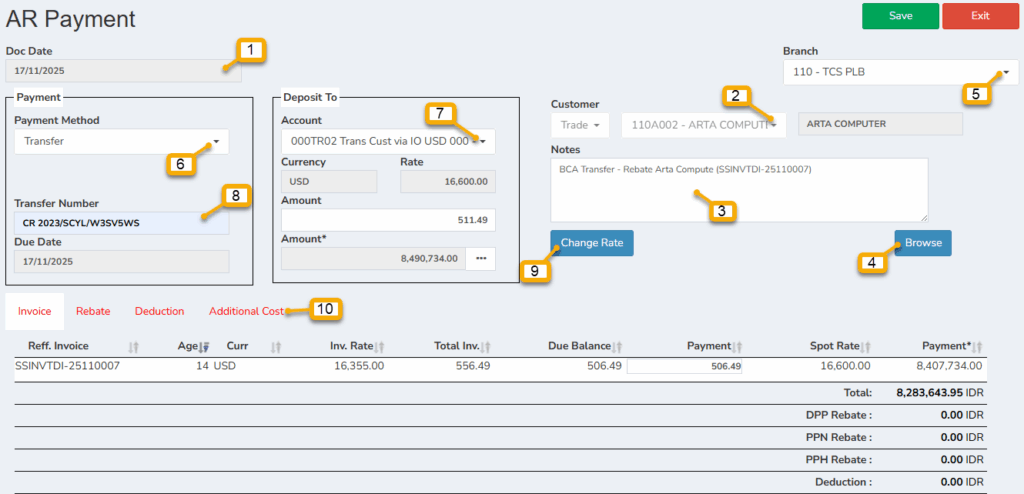Screen dimensions: 1024x494
Task: Click into the Notes text area
Action: [x=738, y=189]
